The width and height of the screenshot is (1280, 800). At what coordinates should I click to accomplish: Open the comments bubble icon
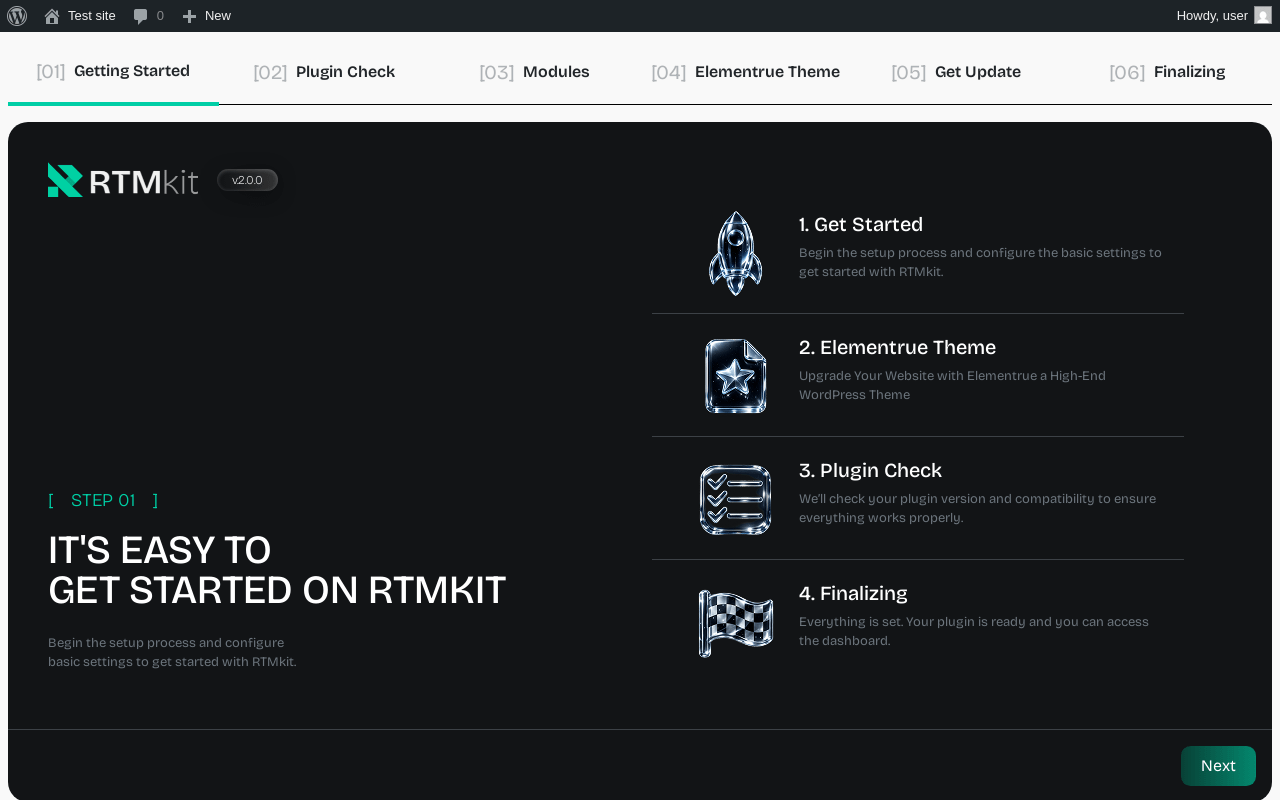click(140, 16)
